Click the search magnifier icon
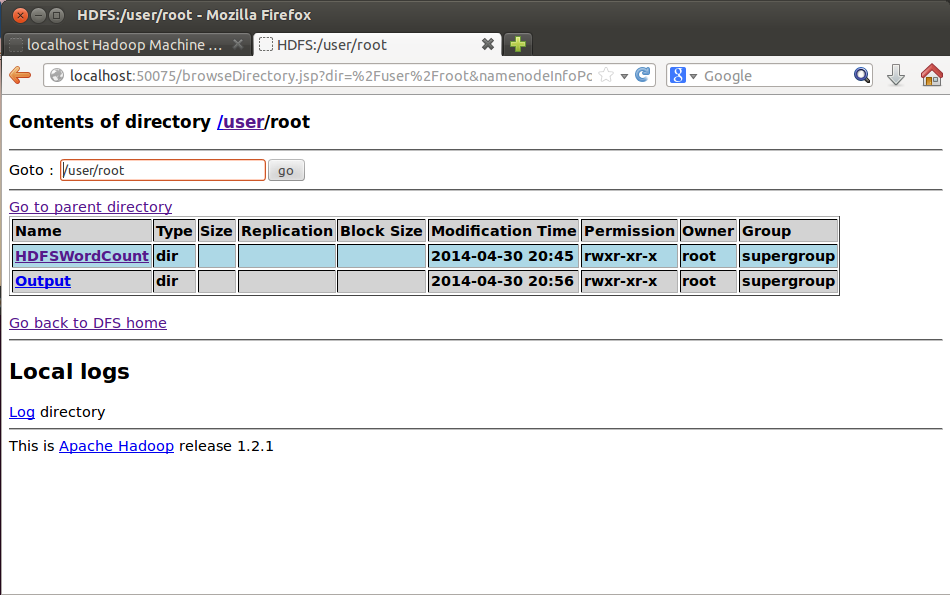950x595 pixels. pos(862,75)
